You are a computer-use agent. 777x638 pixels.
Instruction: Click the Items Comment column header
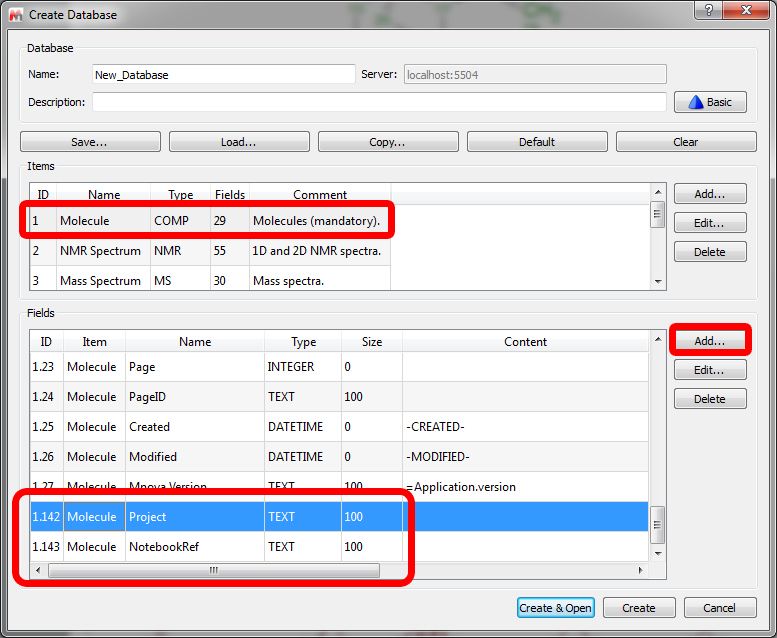[x=320, y=194]
